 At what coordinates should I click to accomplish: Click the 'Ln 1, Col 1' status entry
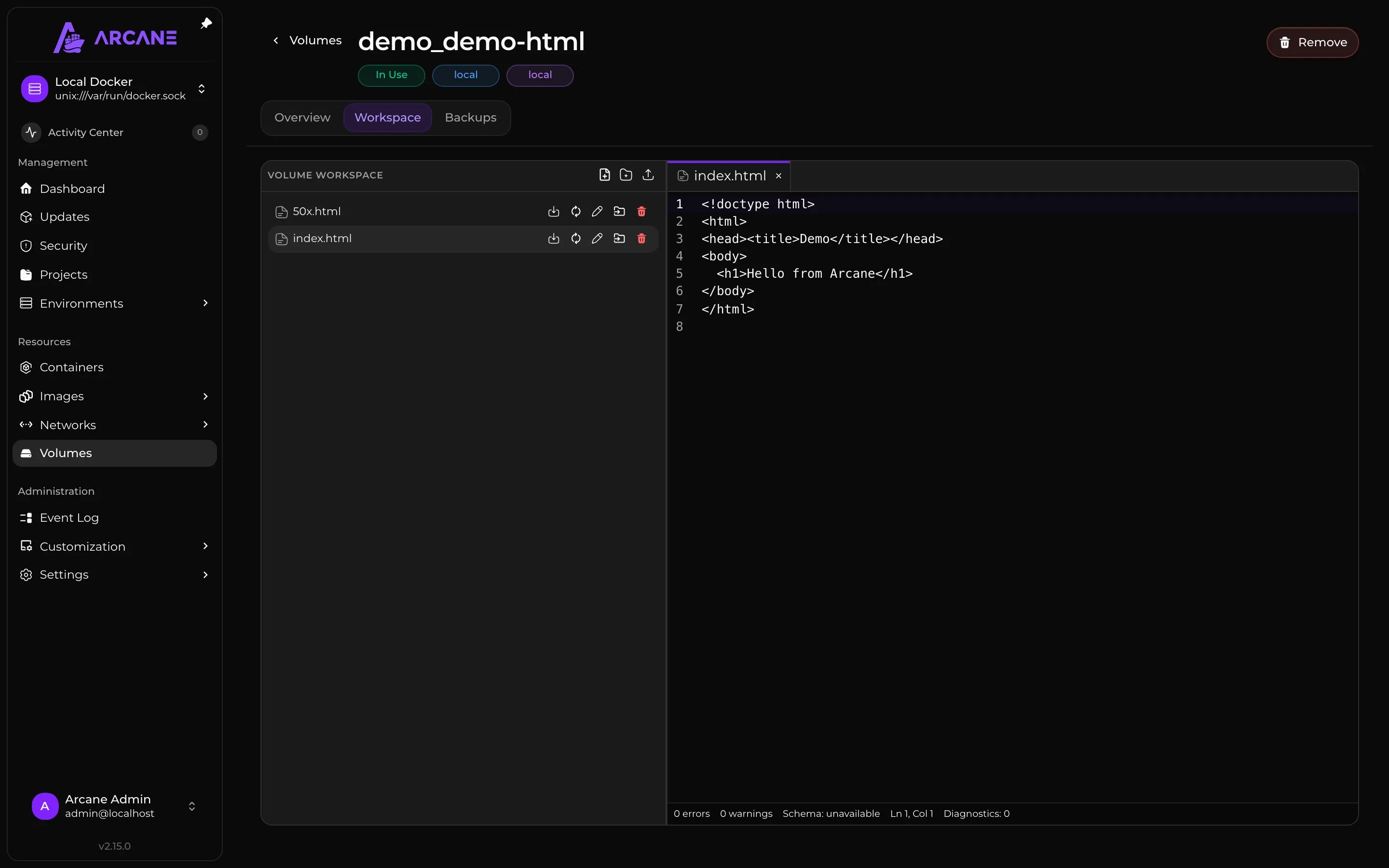[x=912, y=814]
